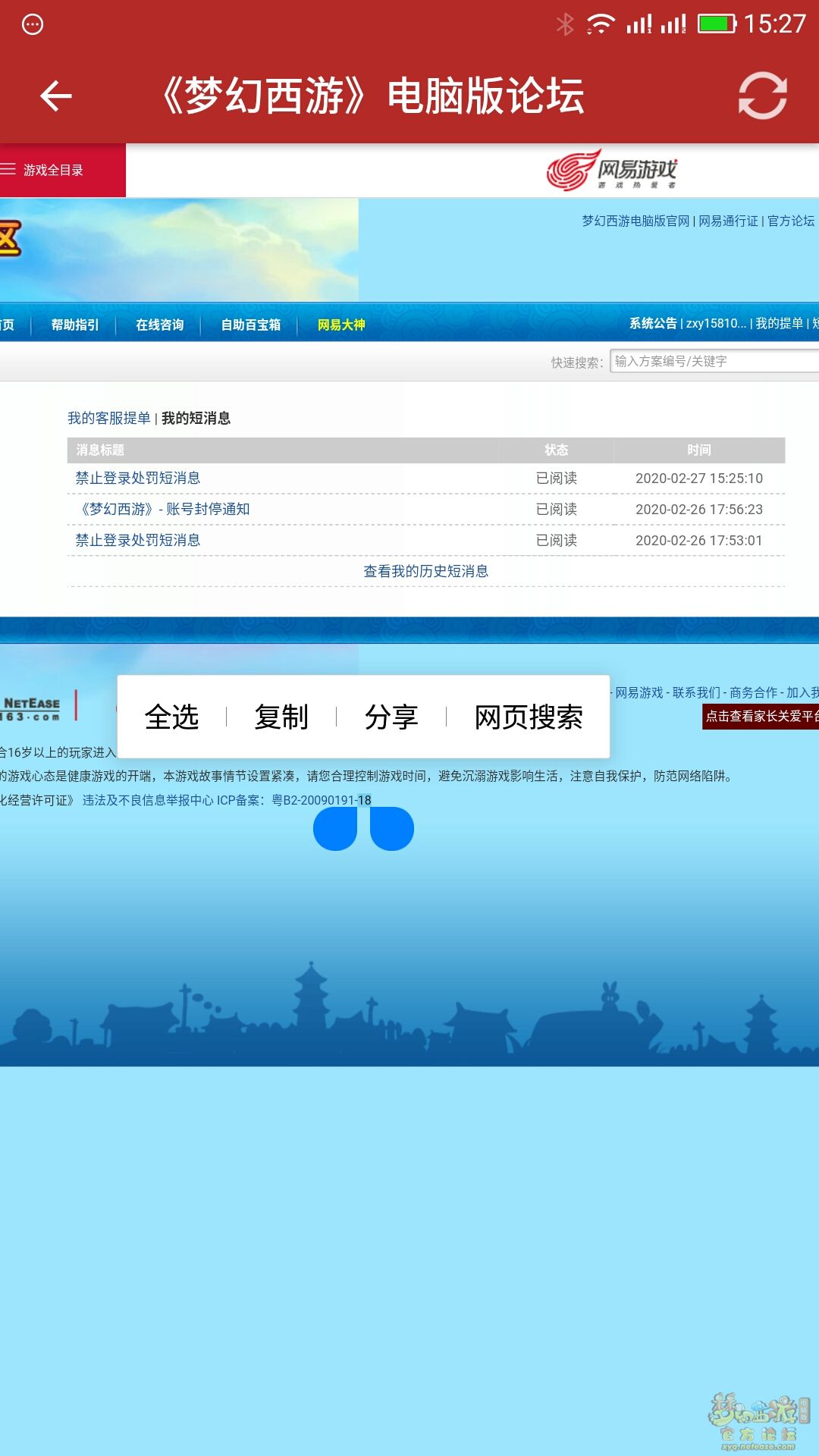Viewport: 819px width, 1456px height.
Task: Click timestamp 2020-02-26 17:56:23
Action: (699, 510)
